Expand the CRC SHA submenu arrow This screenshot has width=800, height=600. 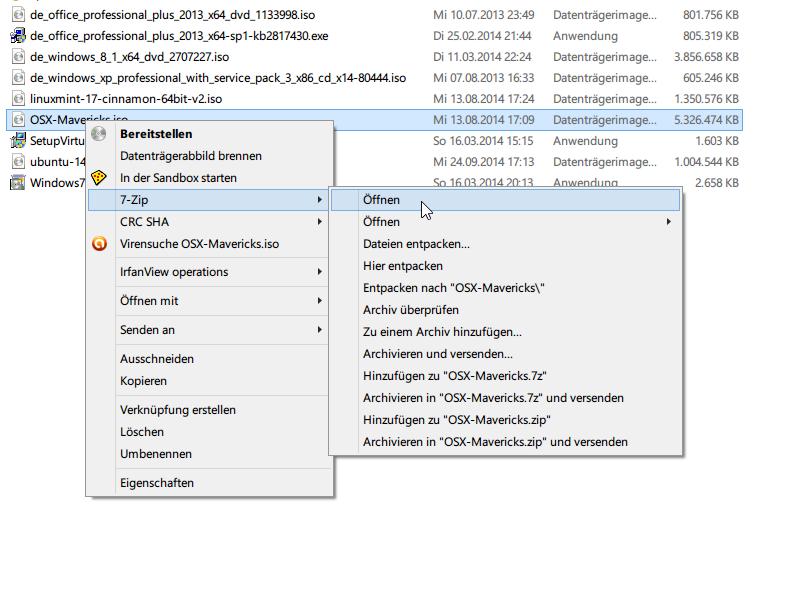(319, 221)
